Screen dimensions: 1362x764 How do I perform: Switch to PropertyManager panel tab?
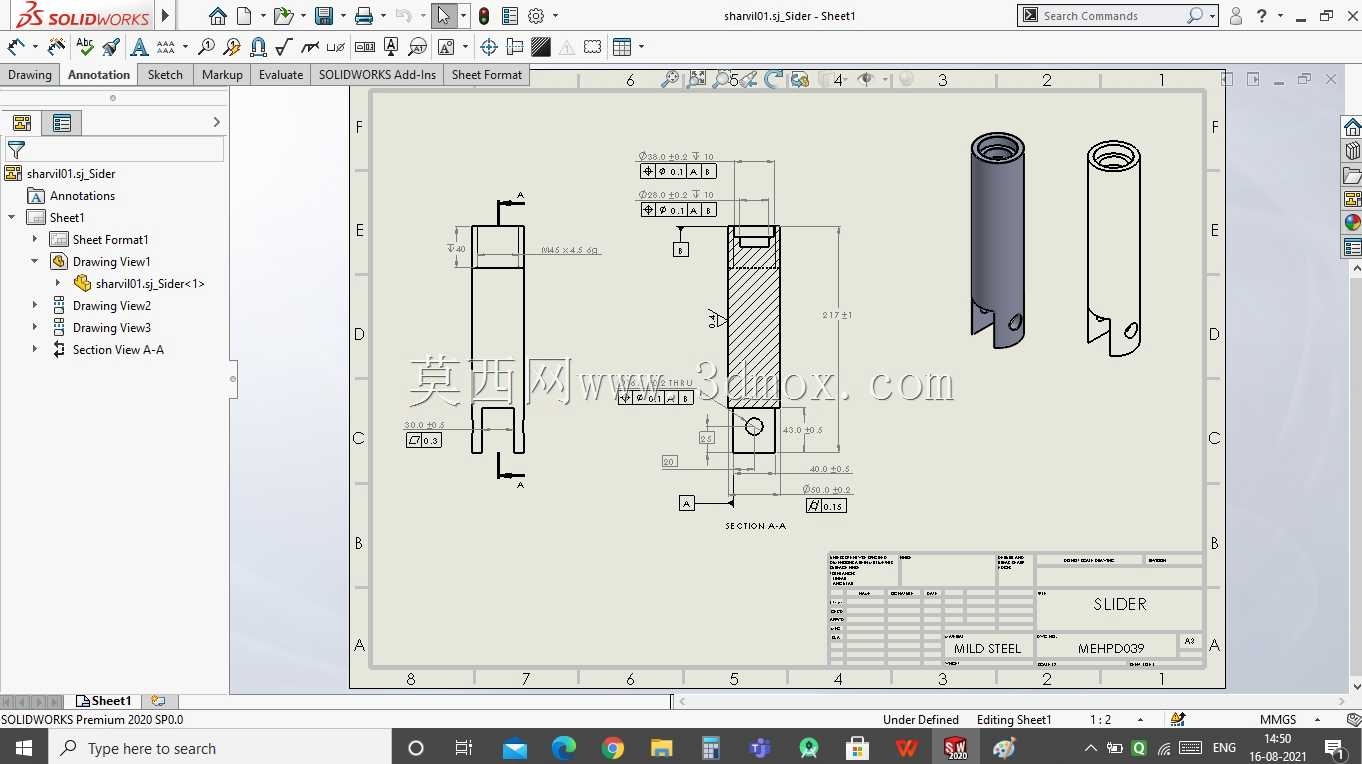click(62, 123)
